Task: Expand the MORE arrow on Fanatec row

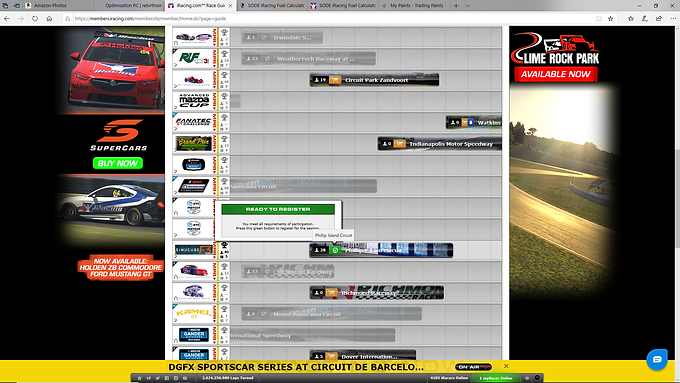Action: click(x=215, y=122)
